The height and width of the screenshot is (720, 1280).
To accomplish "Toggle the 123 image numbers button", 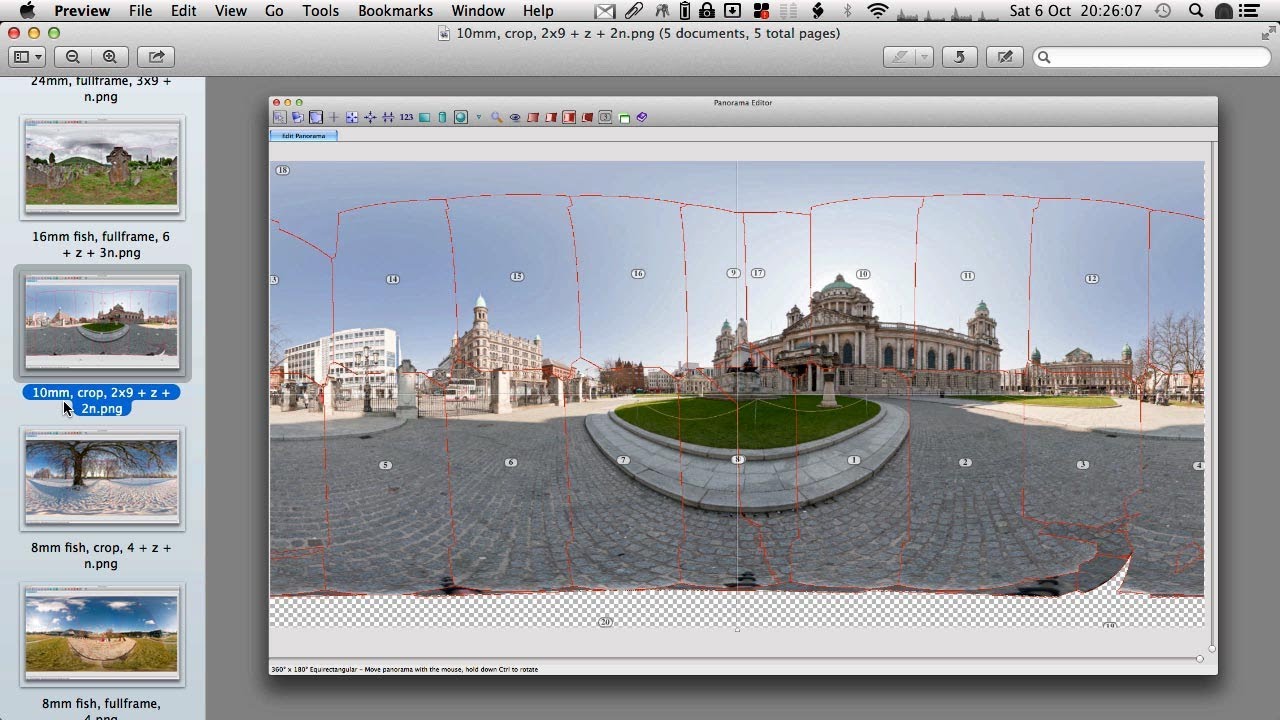I will pos(406,117).
